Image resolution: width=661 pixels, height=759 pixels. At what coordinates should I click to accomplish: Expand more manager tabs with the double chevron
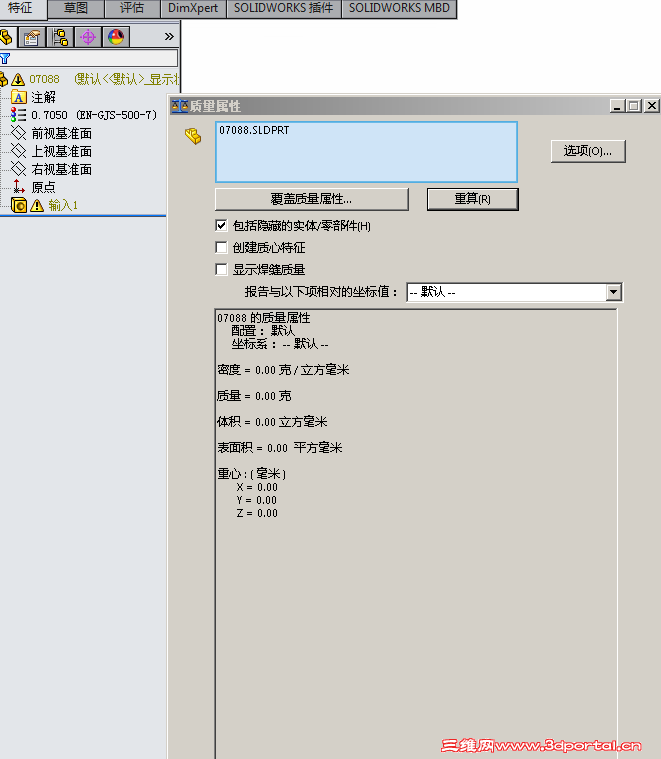pos(169,37)
